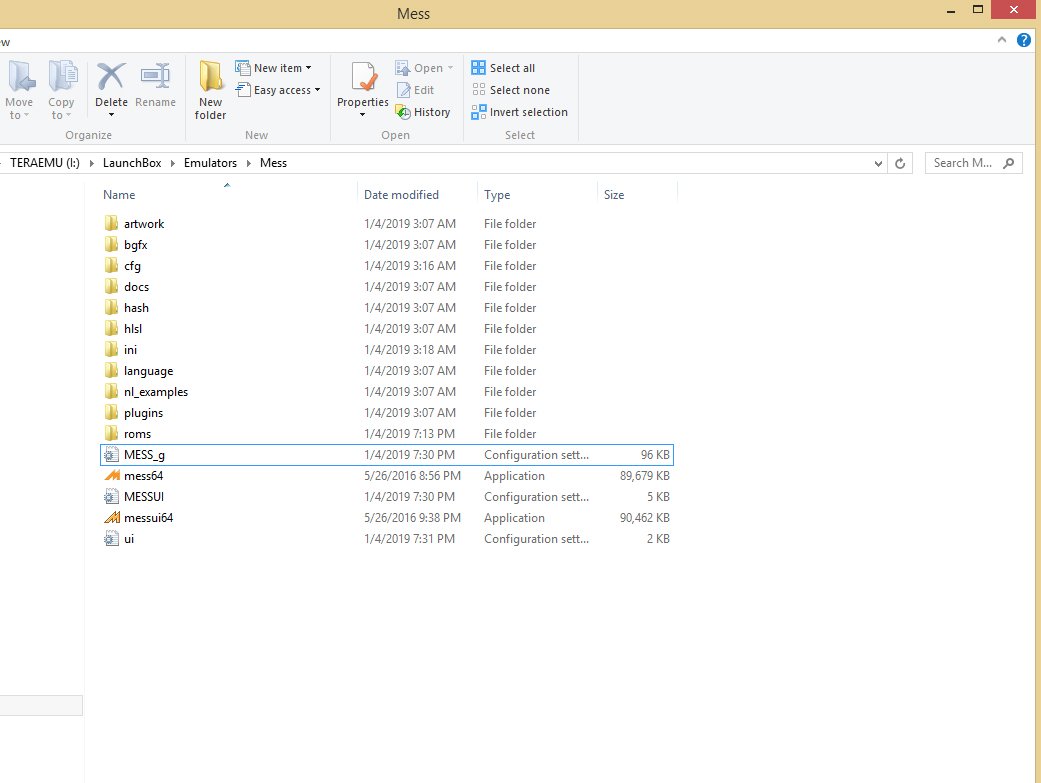Select the plugins folder icon
The width and height of the screenshot is (1041, 783).
pyautogui.click(x=112, y=412)
